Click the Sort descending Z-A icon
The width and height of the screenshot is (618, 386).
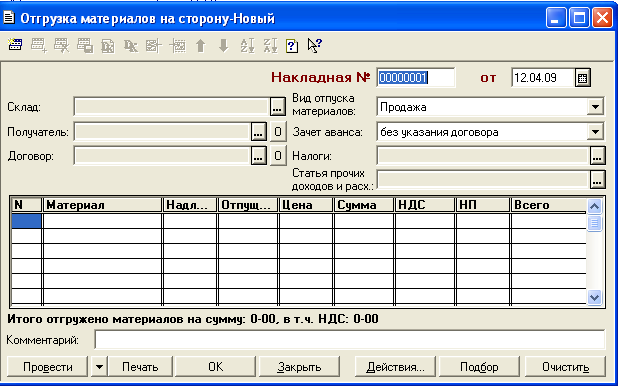coord(270,45)
